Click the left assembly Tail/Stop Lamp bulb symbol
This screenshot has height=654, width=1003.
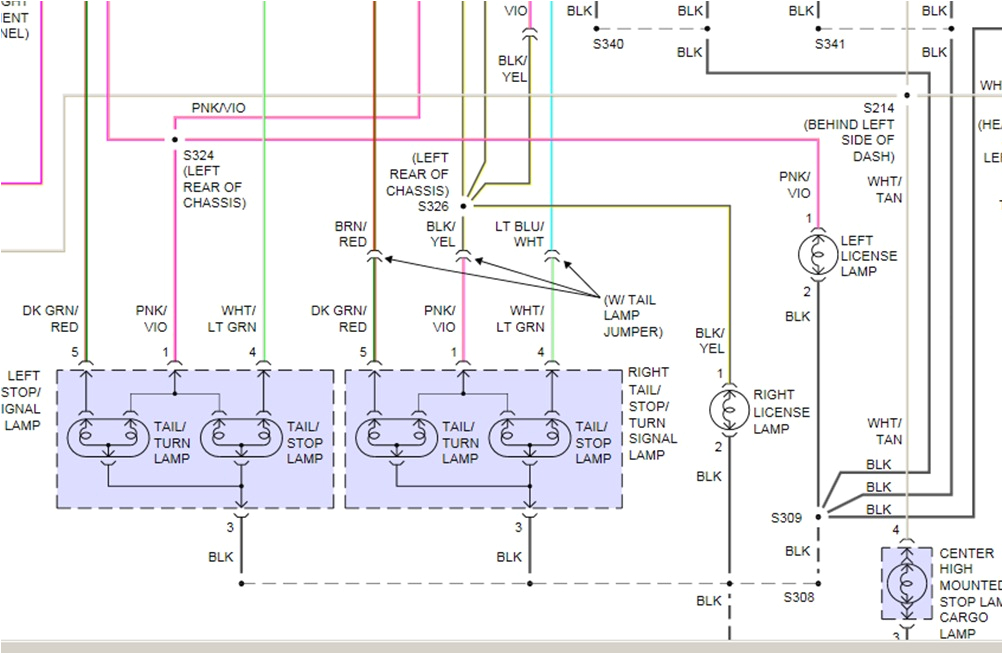241,438
